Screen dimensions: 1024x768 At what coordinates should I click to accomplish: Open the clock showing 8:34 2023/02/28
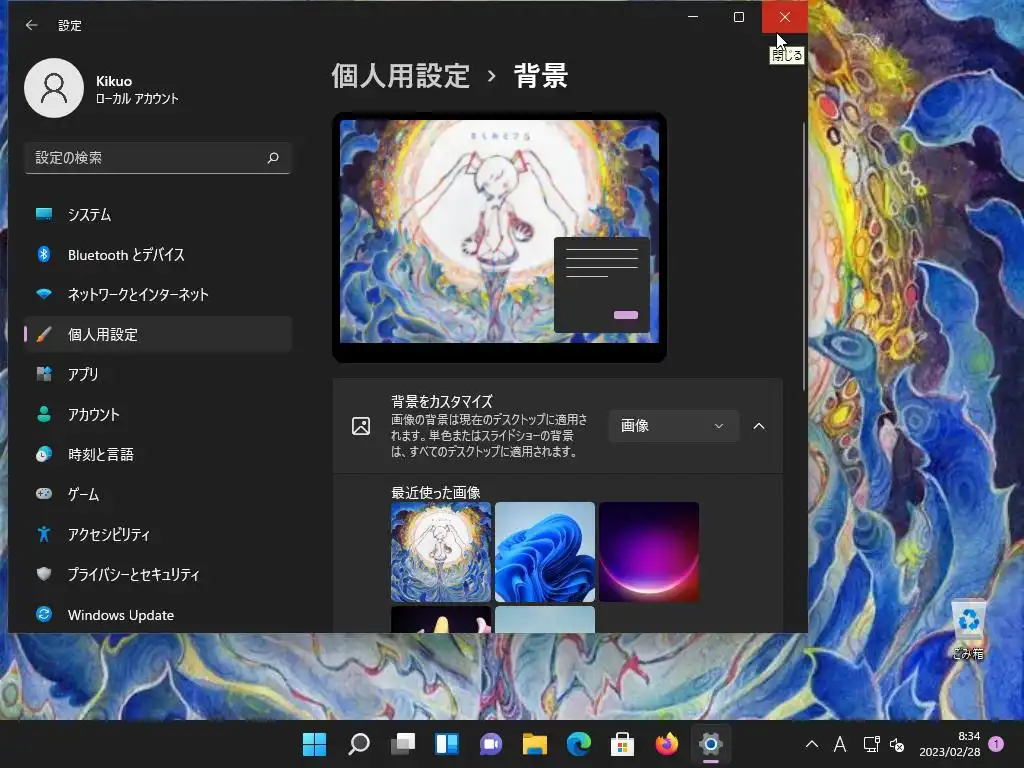pos(950,744)
